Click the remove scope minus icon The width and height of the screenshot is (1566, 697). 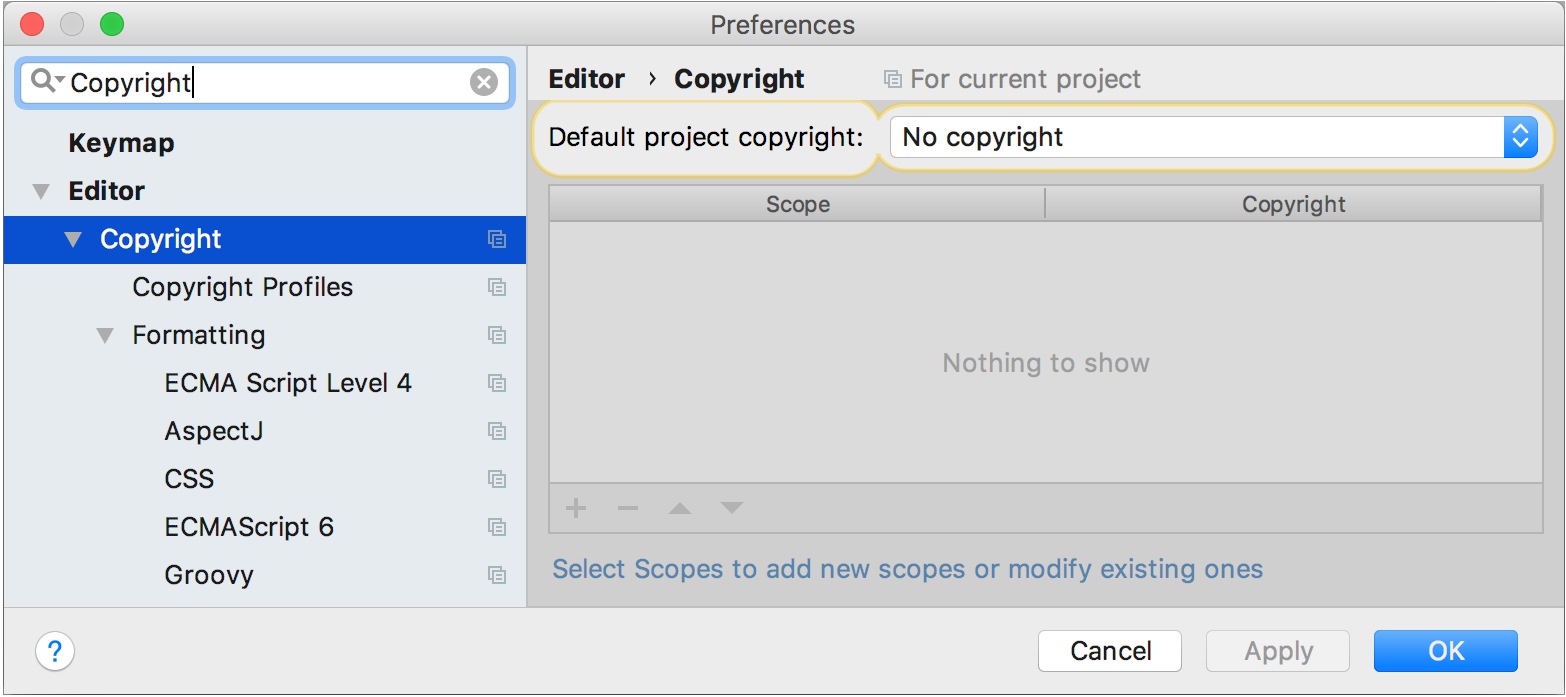coord(628,508)
